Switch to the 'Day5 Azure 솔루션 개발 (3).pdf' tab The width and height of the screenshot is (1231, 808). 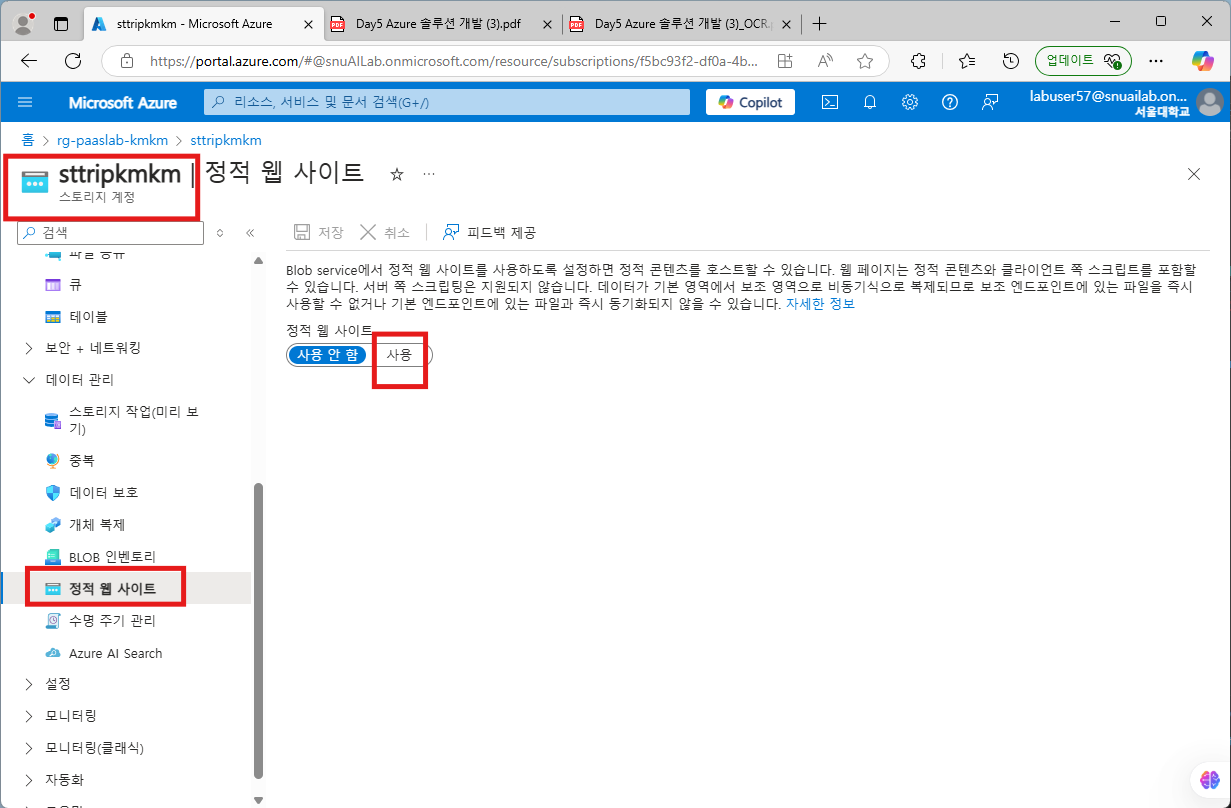(x=440, y=23)
